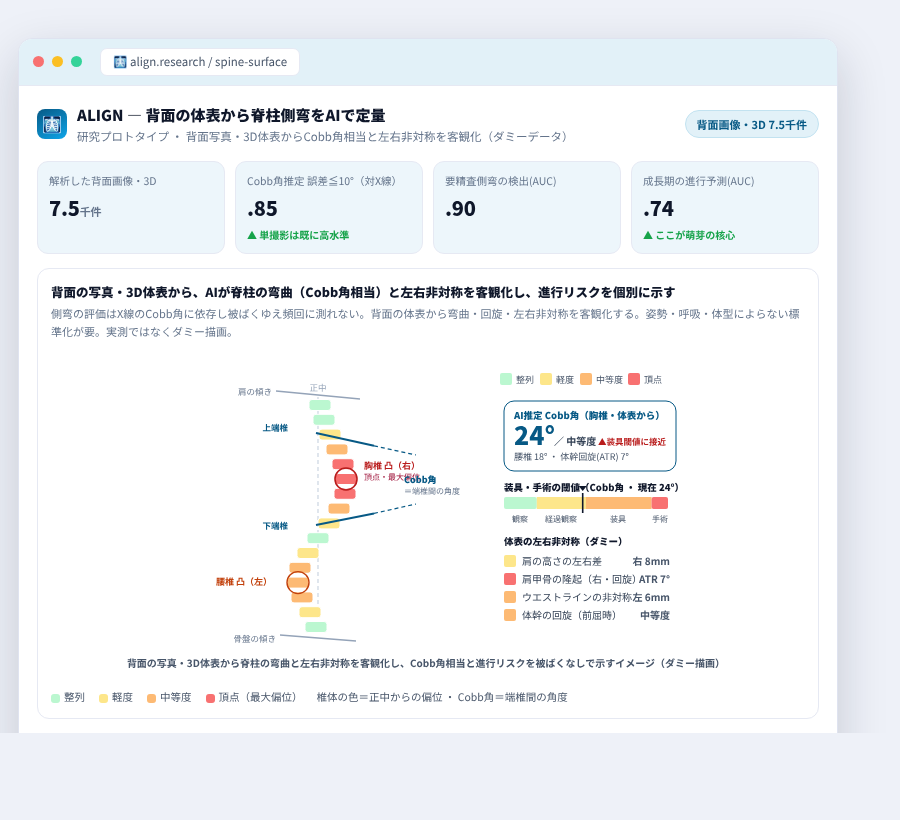900x820 pixels.
Task: Click the green 観察 segment of the threshold bar
Action: (x=520, y=503)
